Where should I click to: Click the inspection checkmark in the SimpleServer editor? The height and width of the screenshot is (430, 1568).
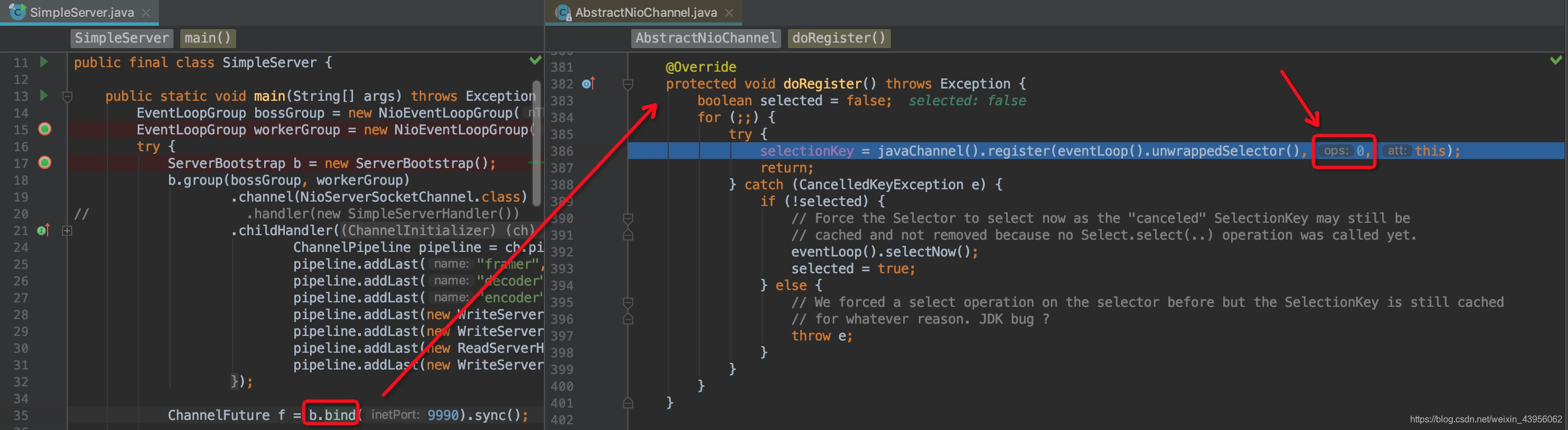click(x=535, y=60)
